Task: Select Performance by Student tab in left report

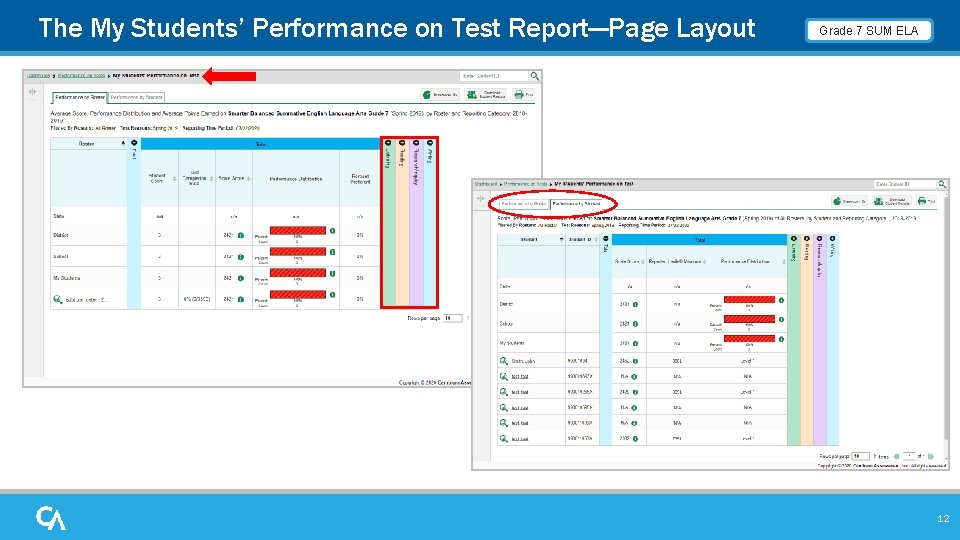Action: [x=137, y=97]
